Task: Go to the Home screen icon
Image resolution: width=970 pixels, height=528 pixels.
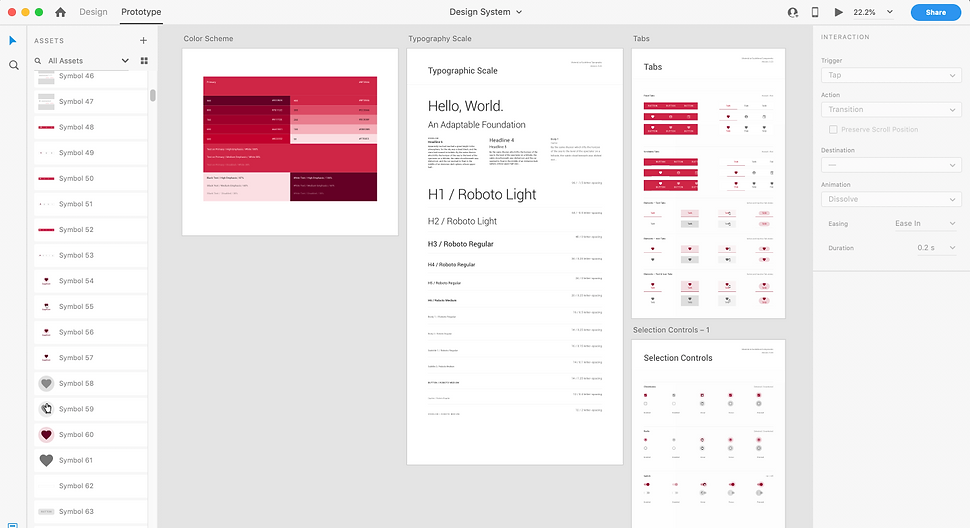Action: click(x=60, y=12)
